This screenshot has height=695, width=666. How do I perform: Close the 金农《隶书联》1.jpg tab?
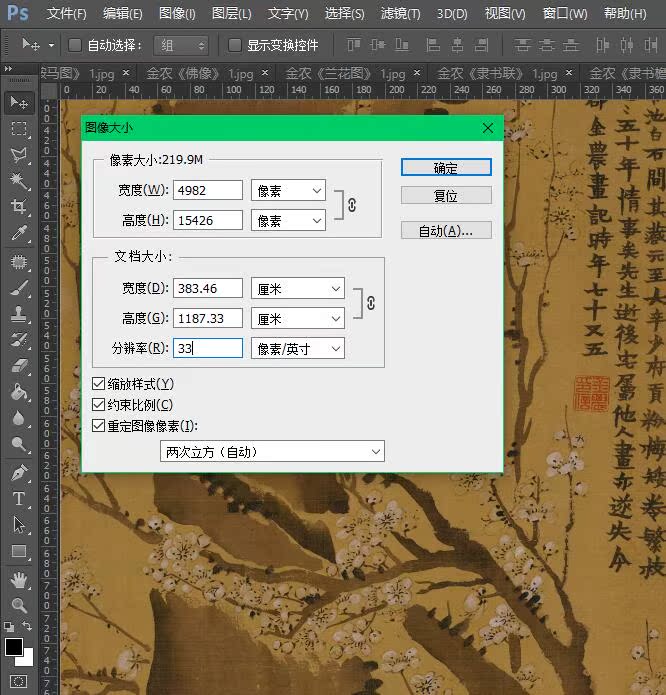pyautogui.click(x=569, y=72)
